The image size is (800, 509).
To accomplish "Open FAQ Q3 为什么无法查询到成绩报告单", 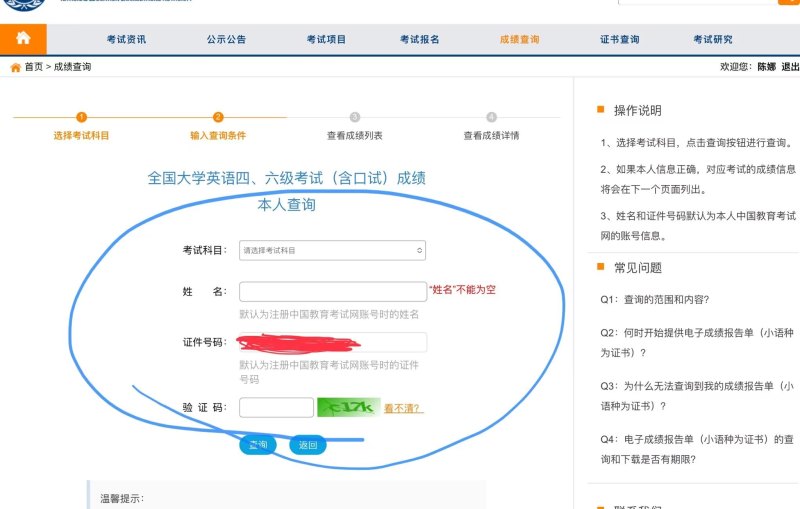I will [697, 396].
